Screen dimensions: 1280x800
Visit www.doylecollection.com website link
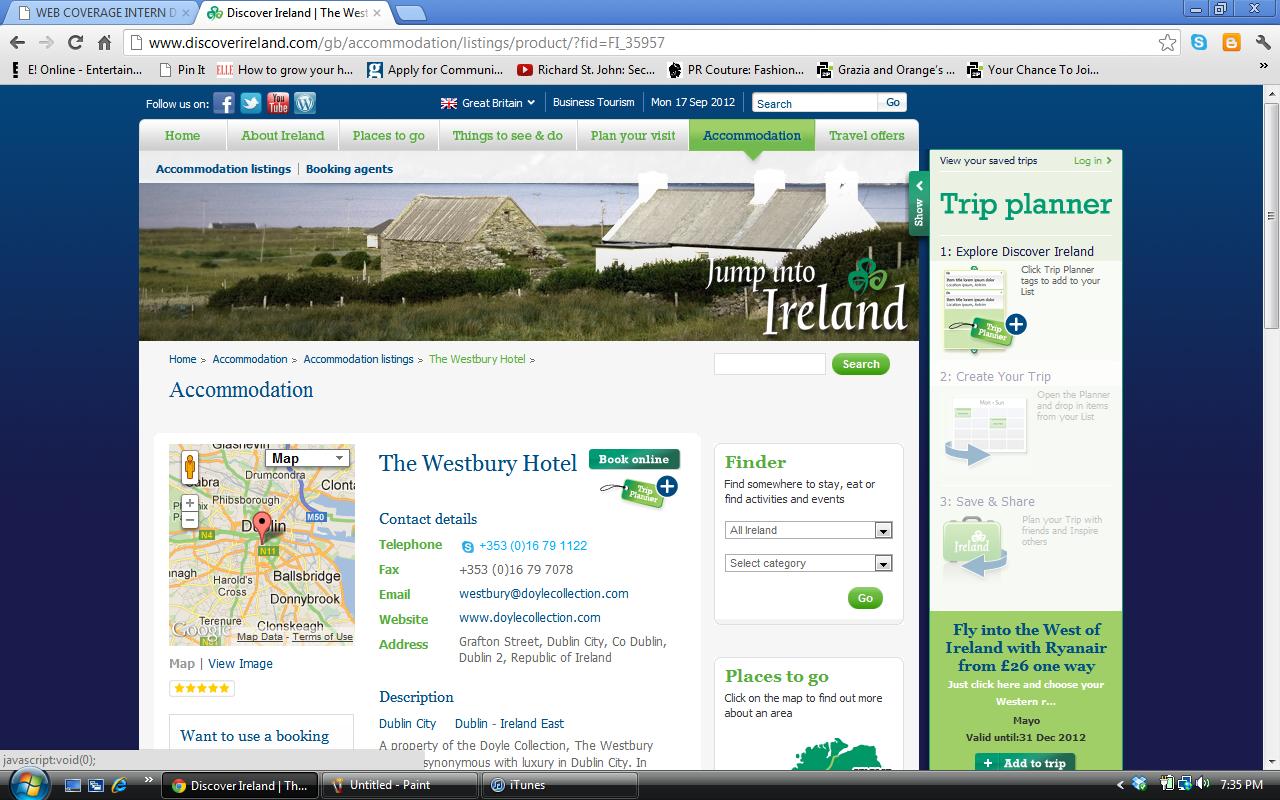click(530, 618)
